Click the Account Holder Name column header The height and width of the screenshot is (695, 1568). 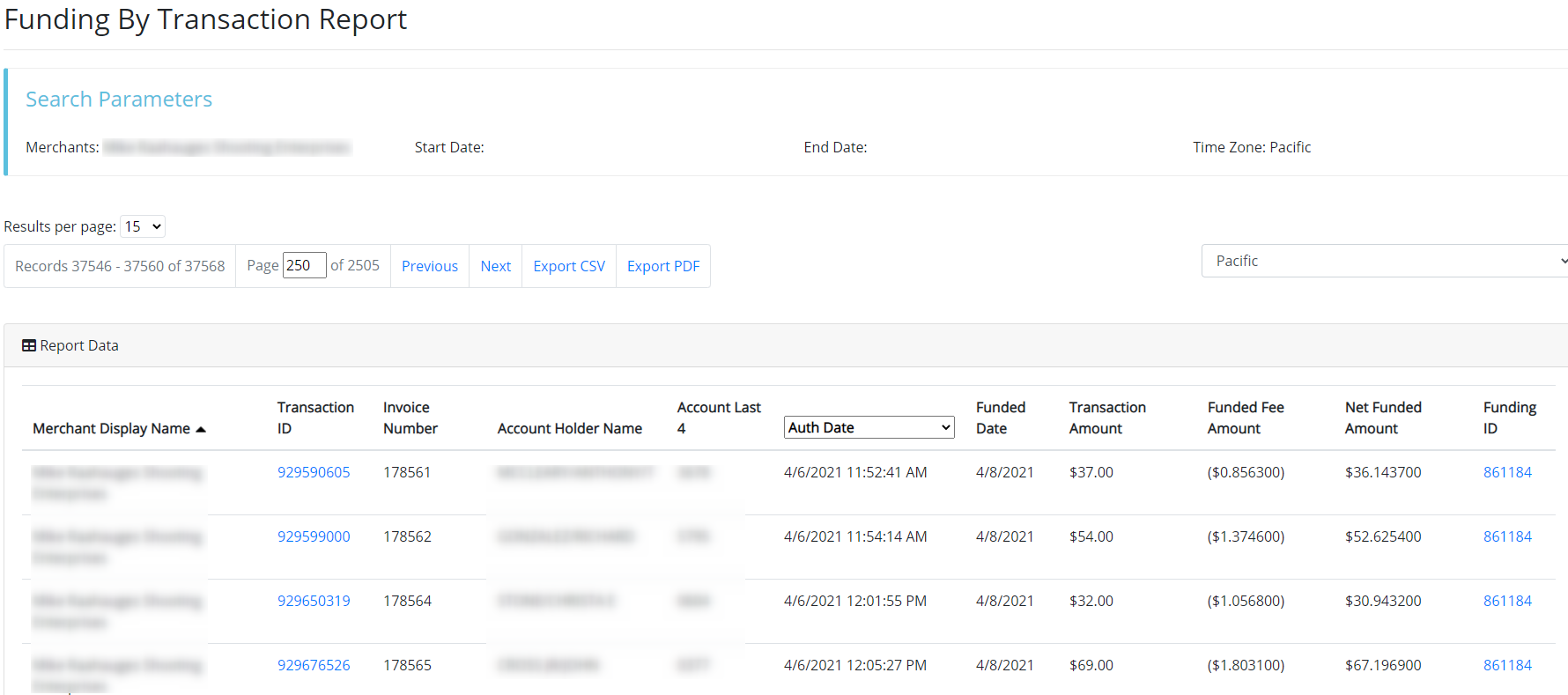tap(570, 428)
